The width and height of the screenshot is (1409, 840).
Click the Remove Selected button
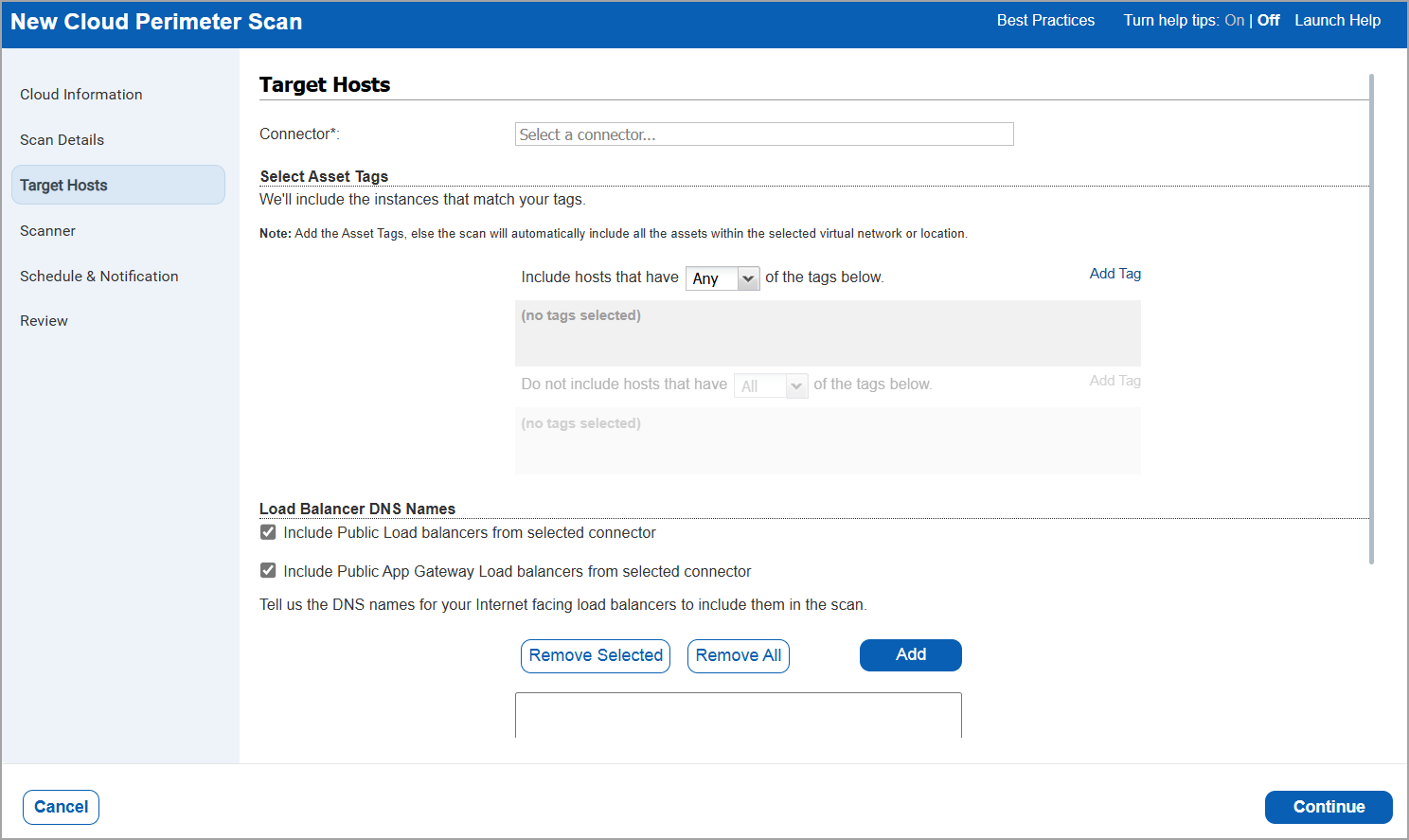point(595,655)
